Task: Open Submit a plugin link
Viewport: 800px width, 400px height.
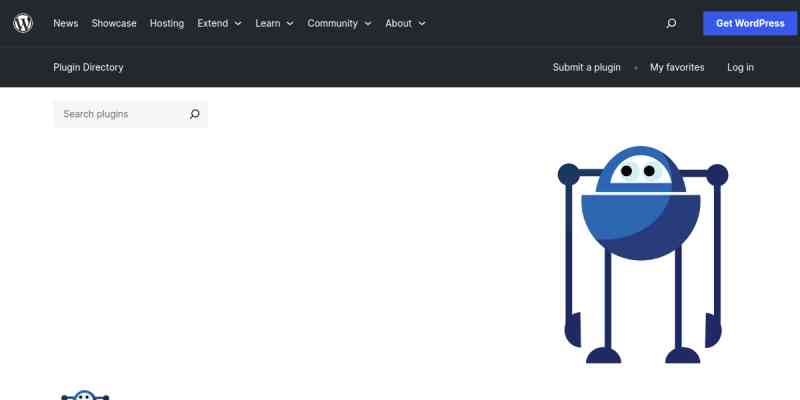Action: [586, 67]
